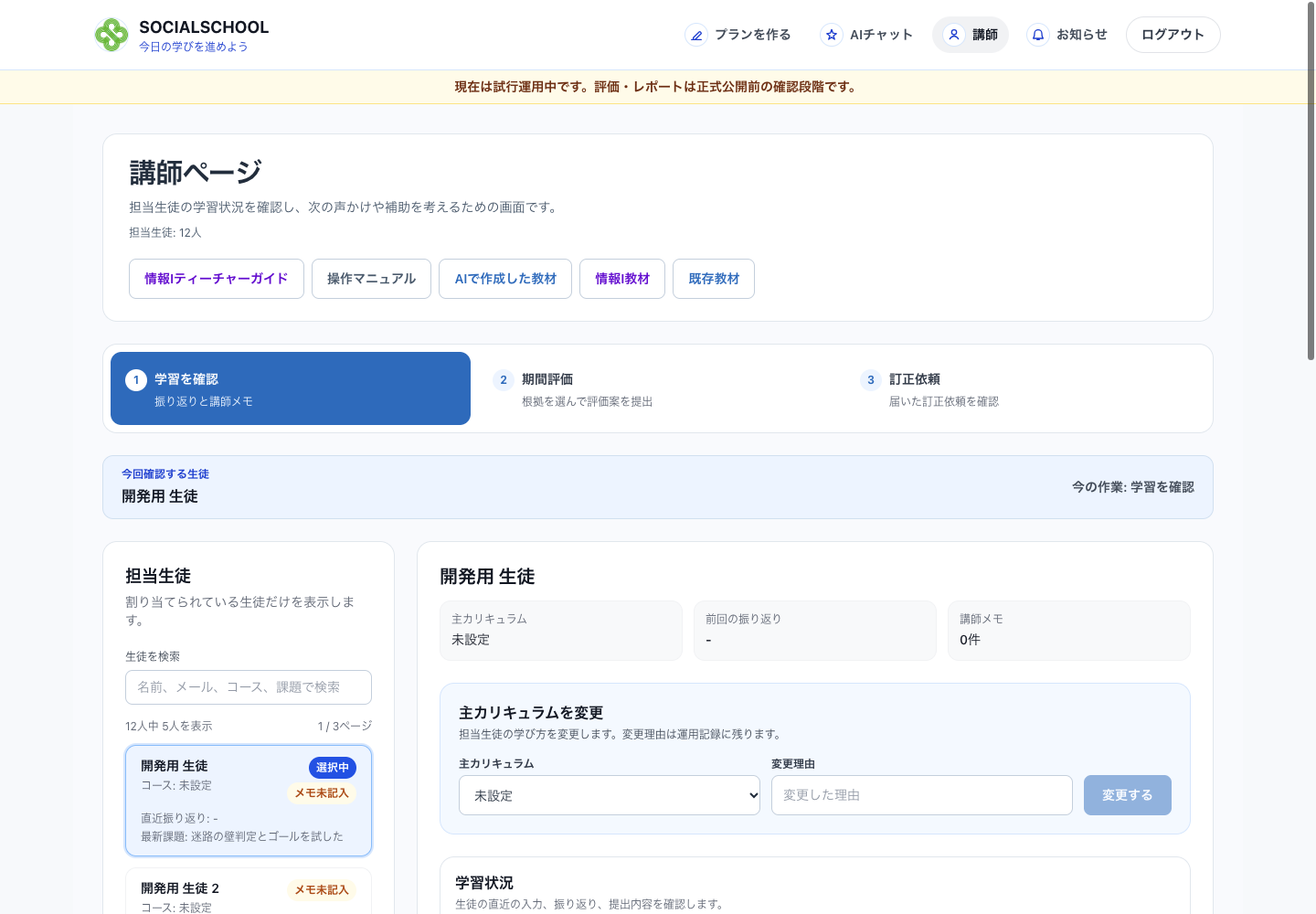Click the 担当生徒: 12人 text
This screenshot has width=1316, height=914.
pyautogui.click(x=165, y=233)
